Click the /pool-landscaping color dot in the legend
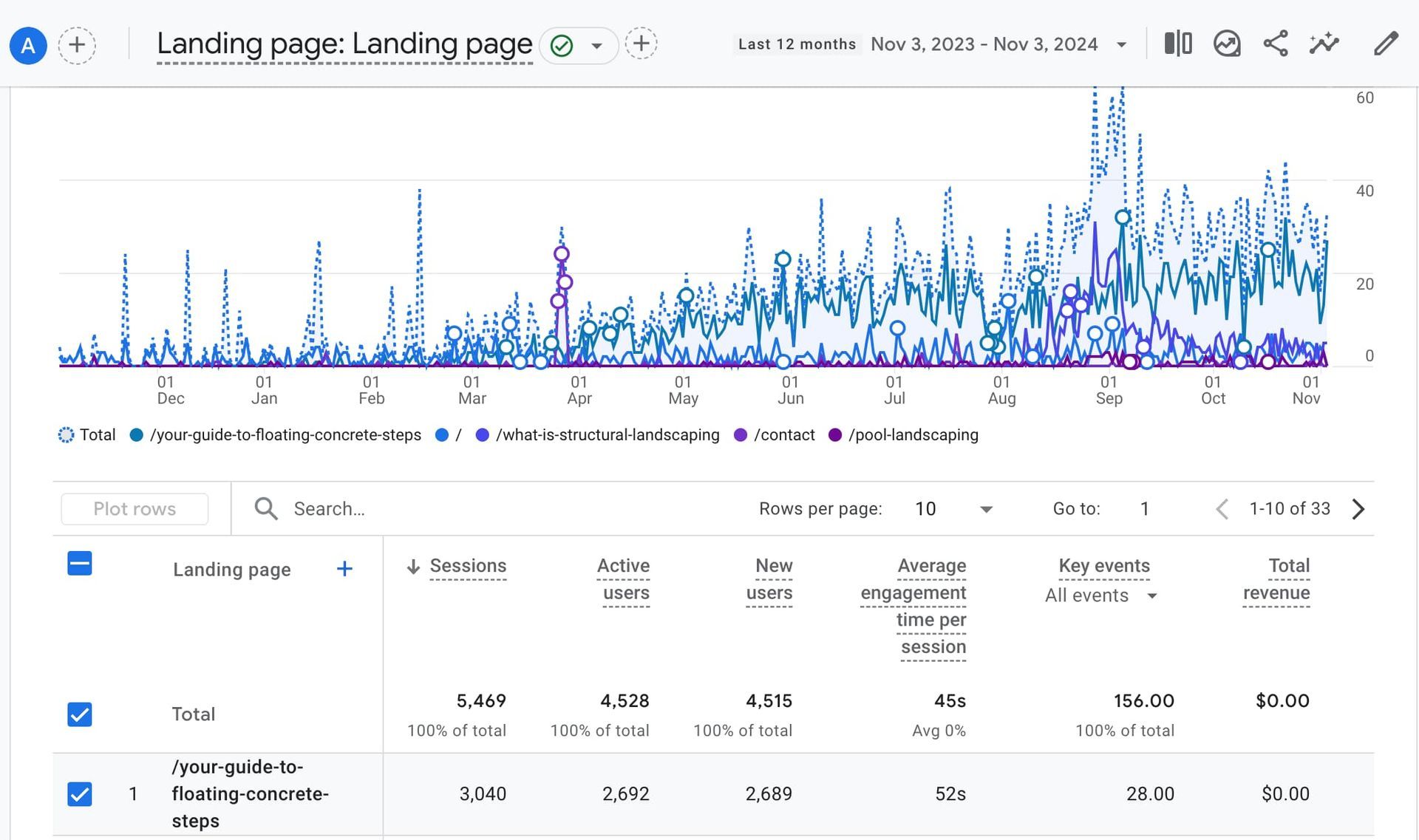Screen dimensions: 1419x840 pyautogui.click(x=835, y=434)
